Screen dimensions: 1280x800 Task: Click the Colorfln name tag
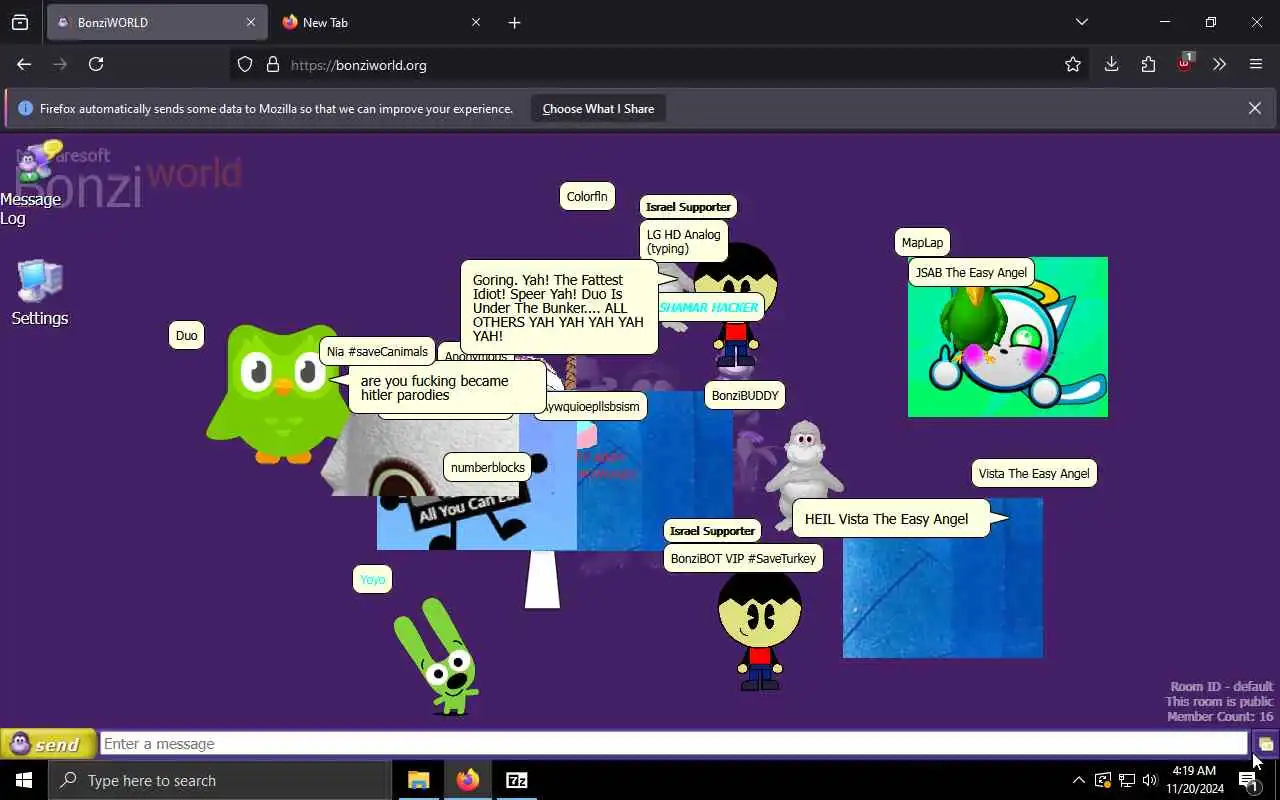tap(587, 196)
